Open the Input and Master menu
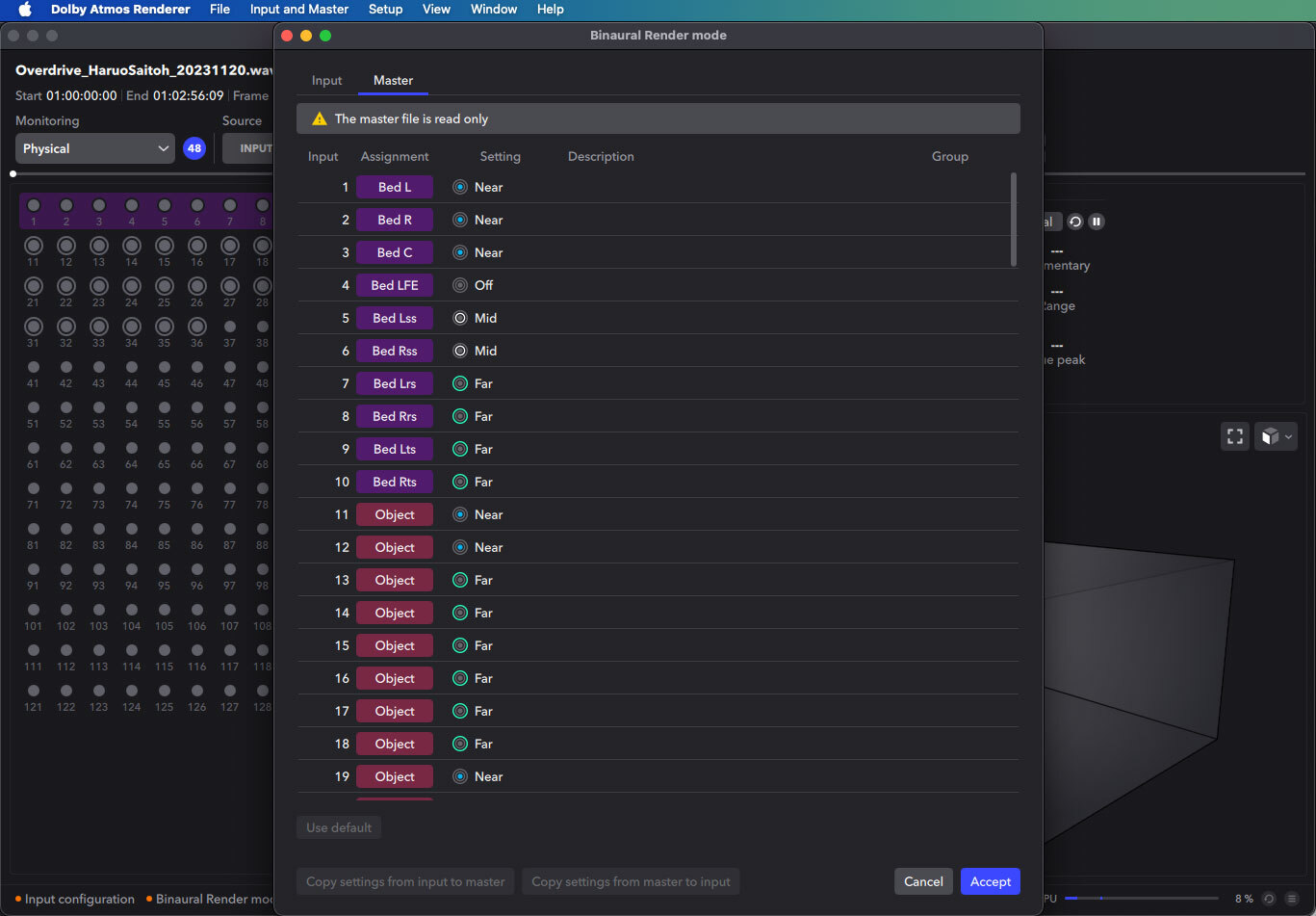The height and width of the screenshot is (916, 1316). 299,9
